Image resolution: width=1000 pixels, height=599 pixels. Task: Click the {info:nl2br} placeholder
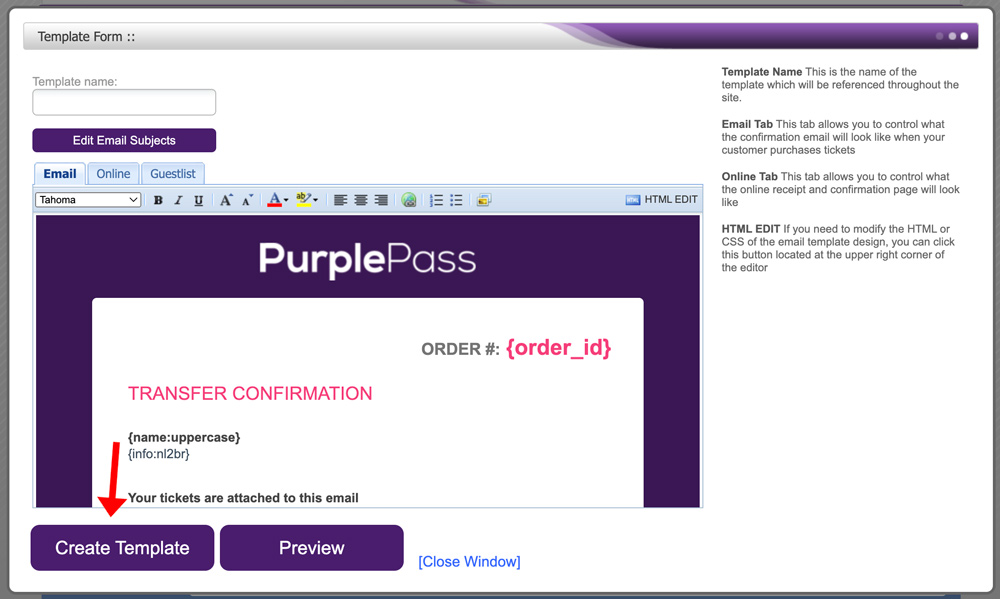159,454
